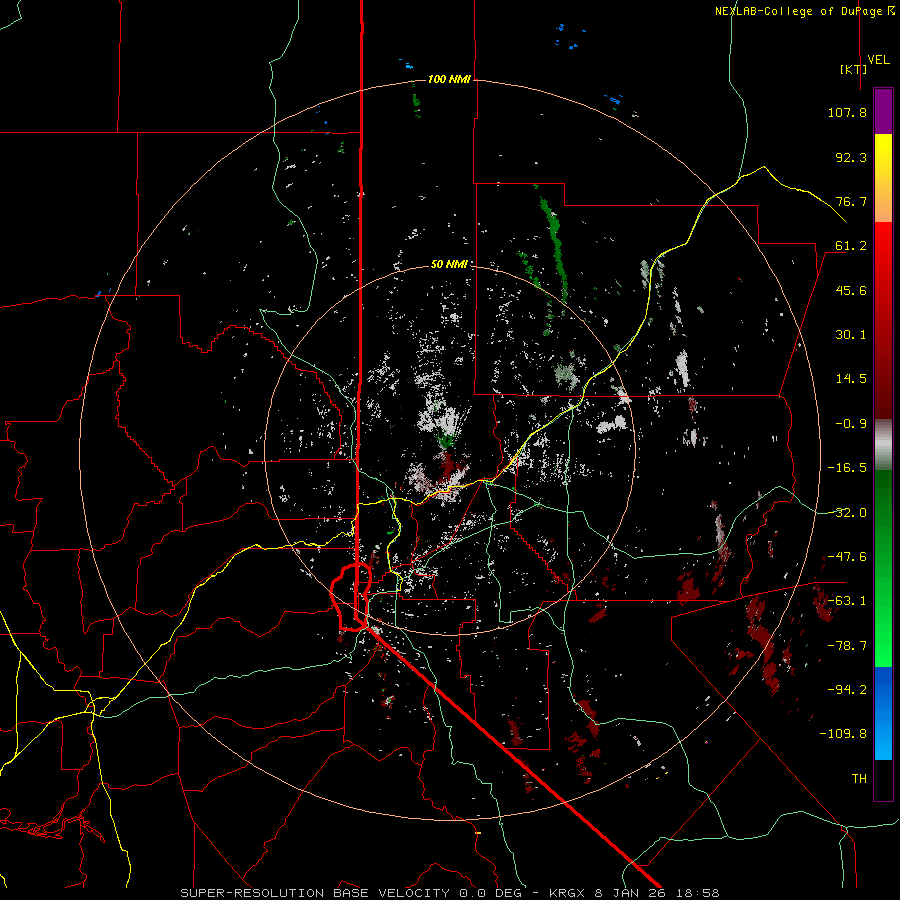Click the gray near-zero segment of the color bar
This screenshot has width=900, height=900.
(883, 445)
